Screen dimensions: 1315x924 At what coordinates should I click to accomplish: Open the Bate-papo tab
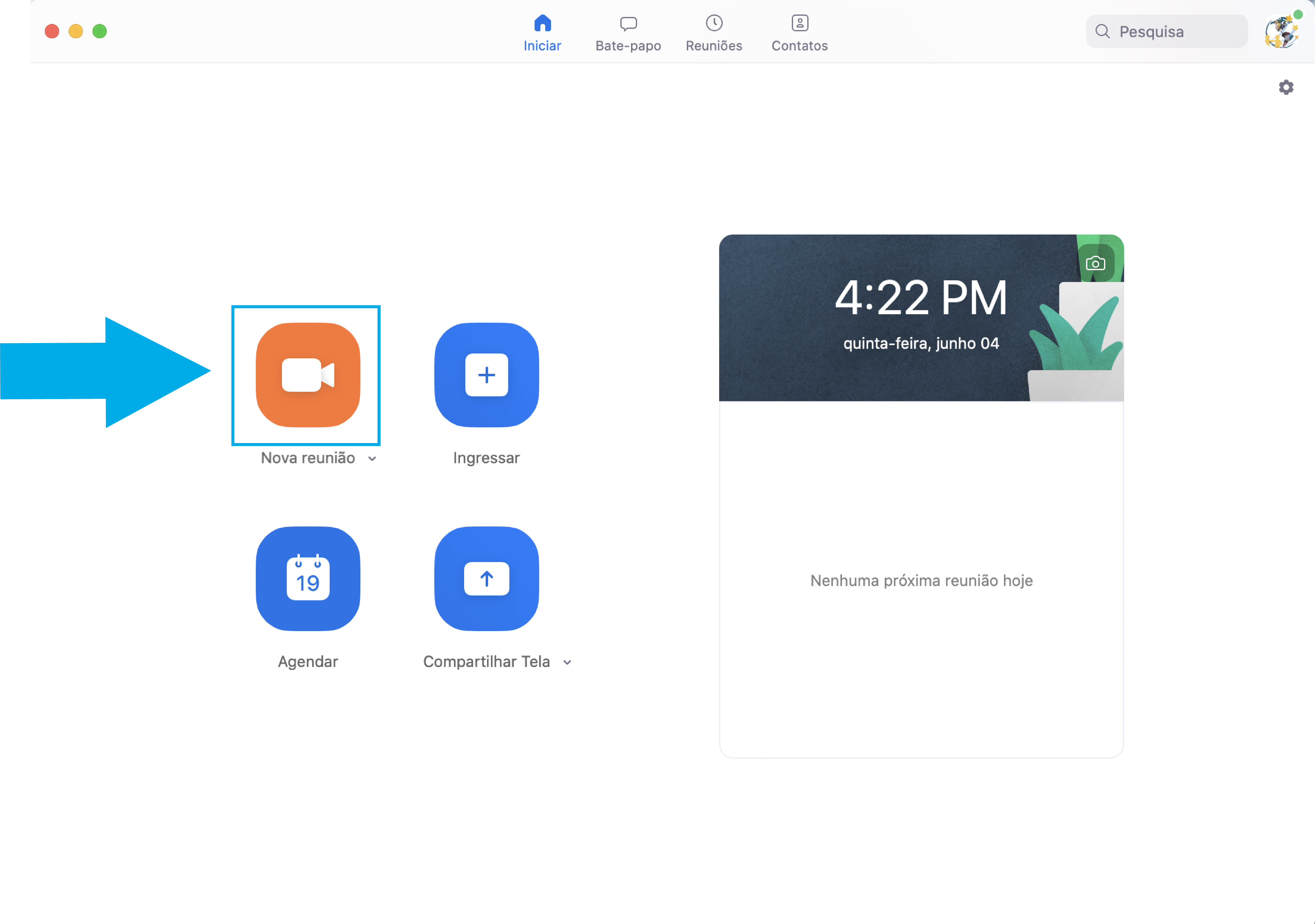[628, 33]
